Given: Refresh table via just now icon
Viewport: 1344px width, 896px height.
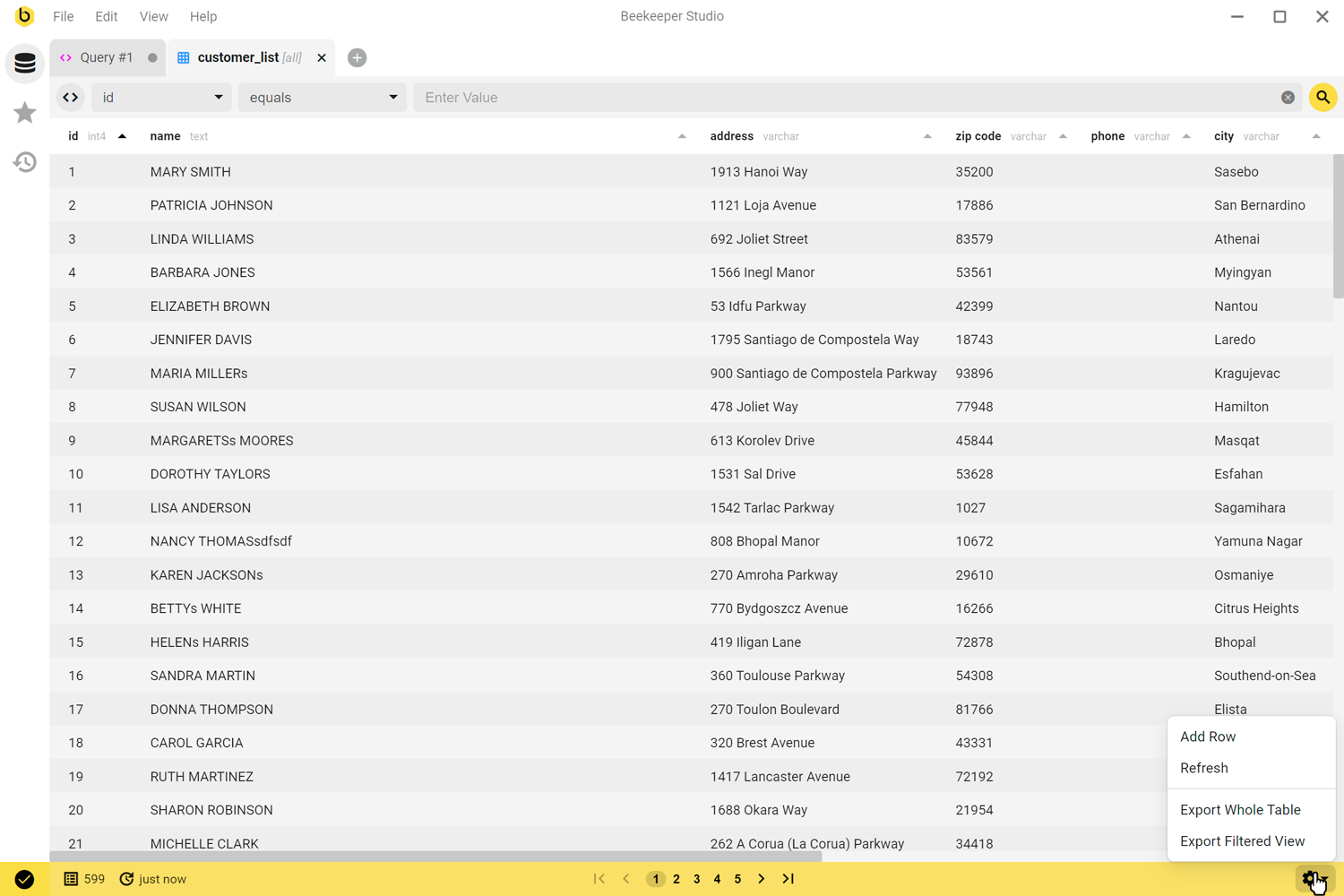Looking at the screenshot, I should [126, 879].
